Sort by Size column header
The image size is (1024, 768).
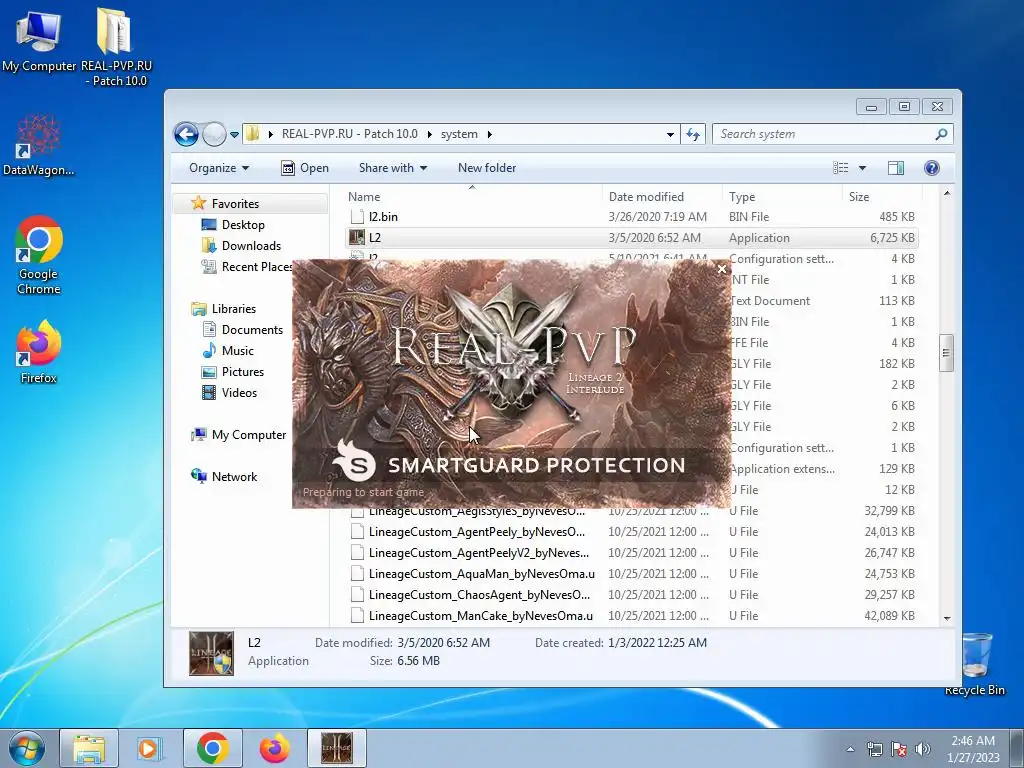882,197
